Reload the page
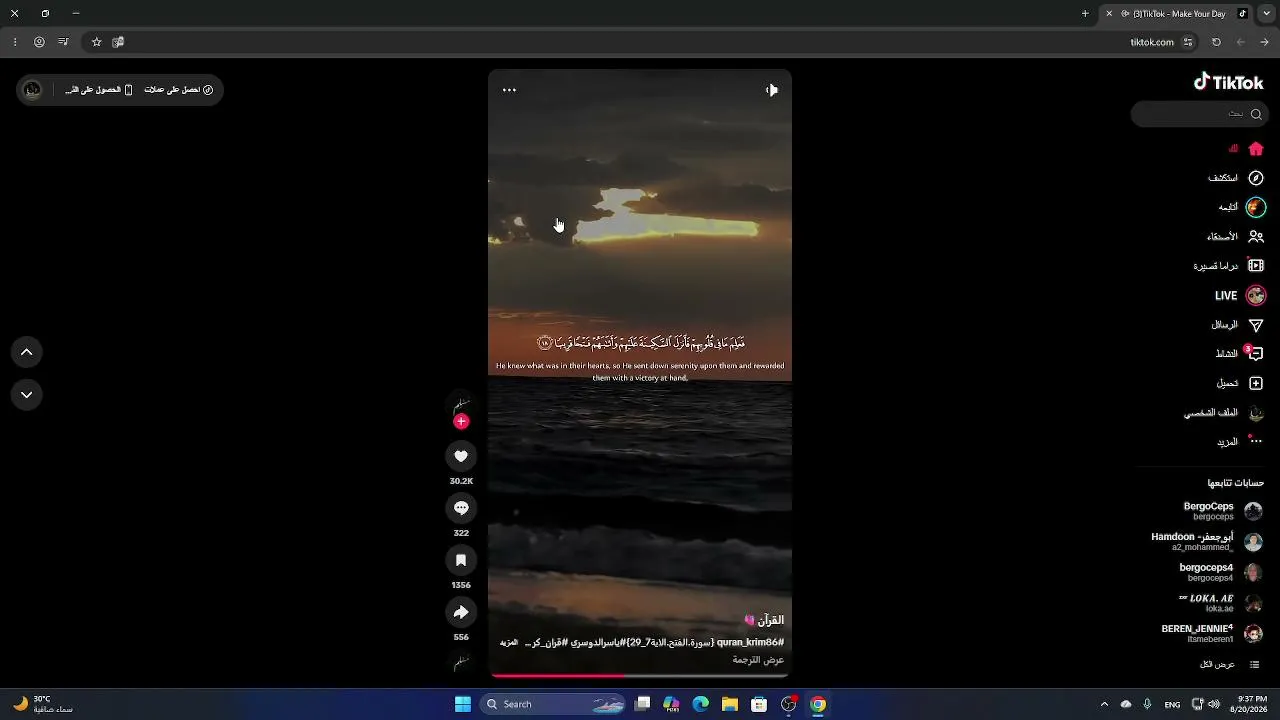 coord(1216,42)
